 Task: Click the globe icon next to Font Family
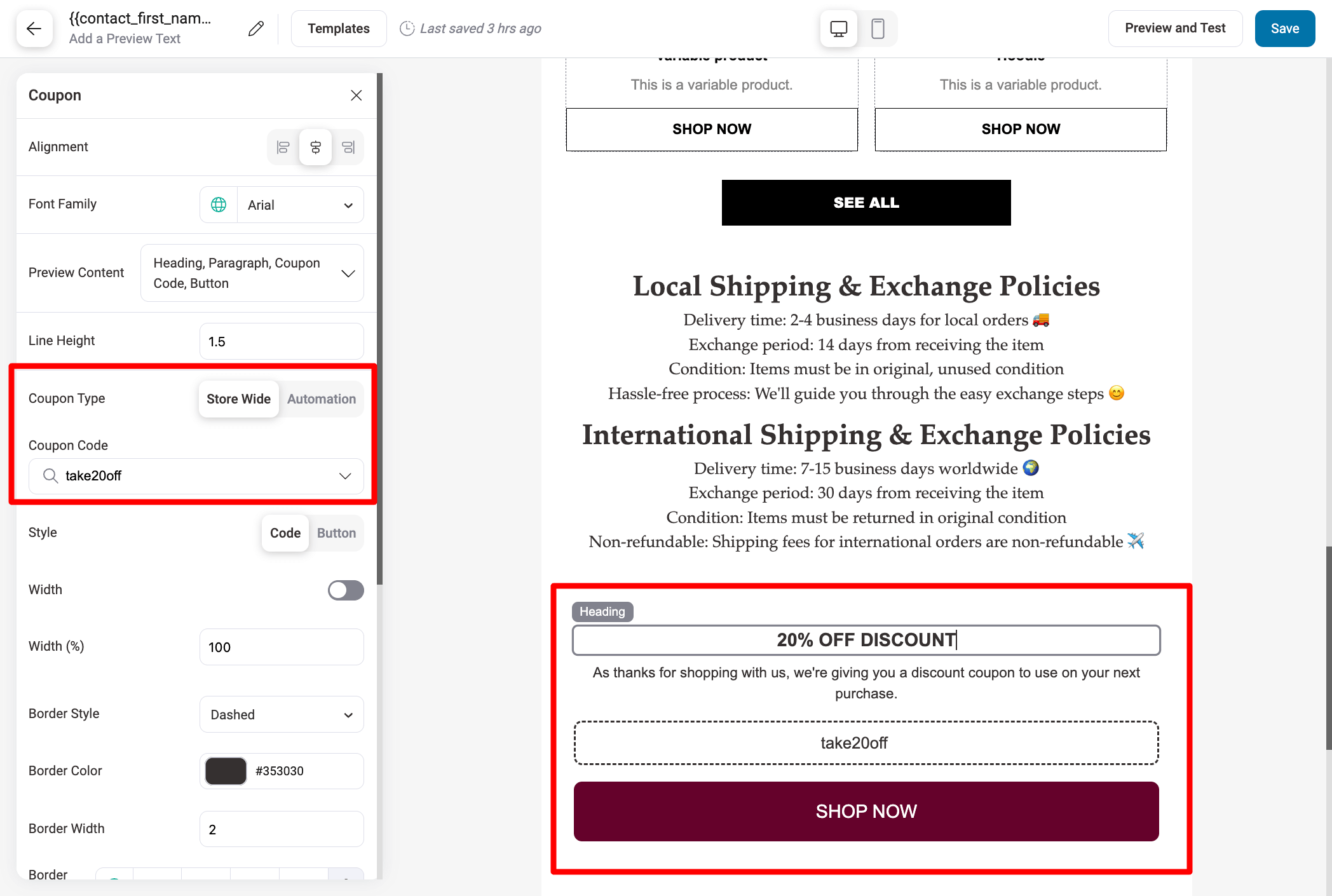(x=220, y=204)
